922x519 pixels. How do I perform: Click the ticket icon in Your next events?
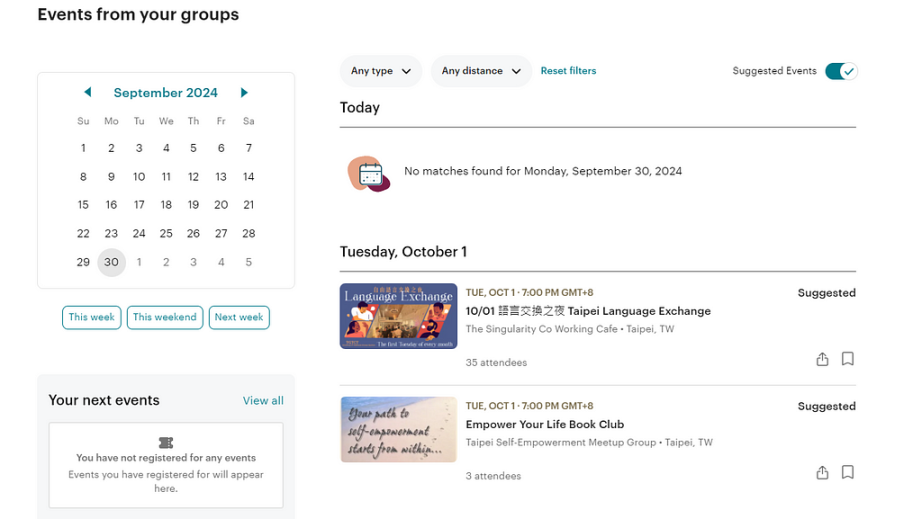(x=166, y=443)
